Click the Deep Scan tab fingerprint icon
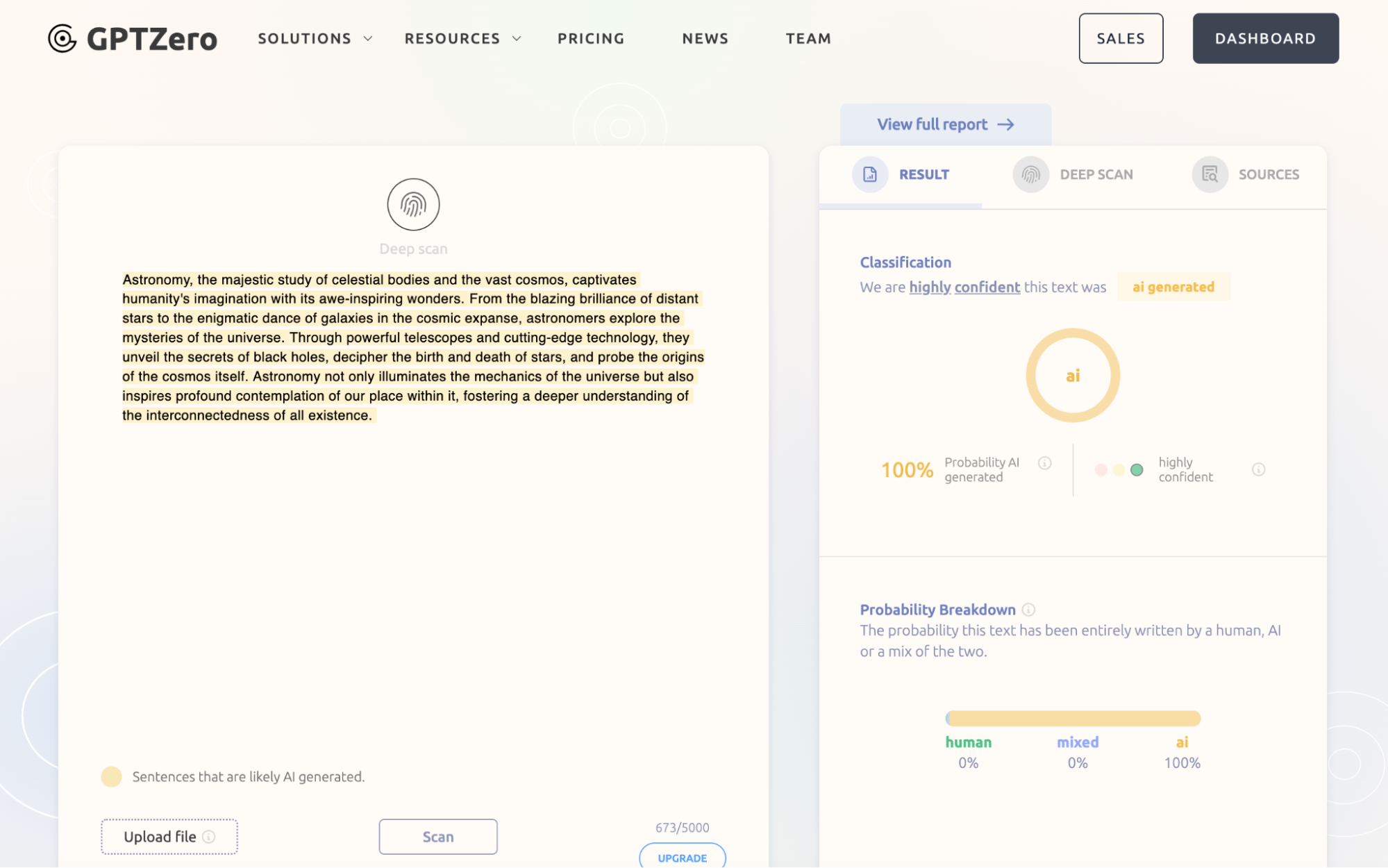The width and height of the screenshot is (1388, 868). (1030, 174)
